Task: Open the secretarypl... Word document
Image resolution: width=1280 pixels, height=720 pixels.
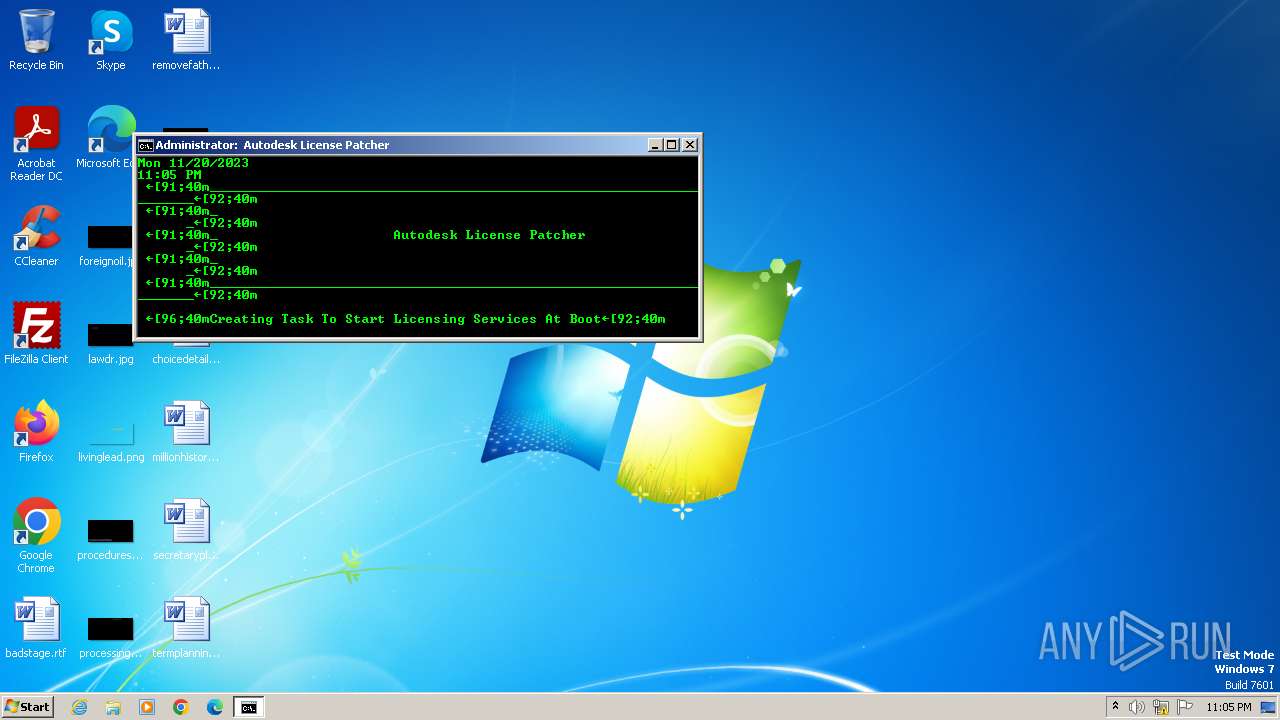Action: click(x=186, y=530)
